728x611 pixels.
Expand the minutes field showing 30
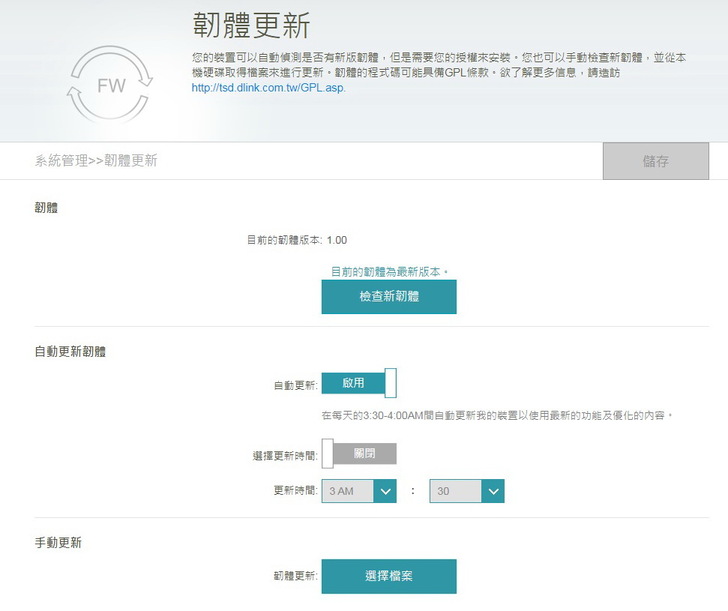[456, 491]
